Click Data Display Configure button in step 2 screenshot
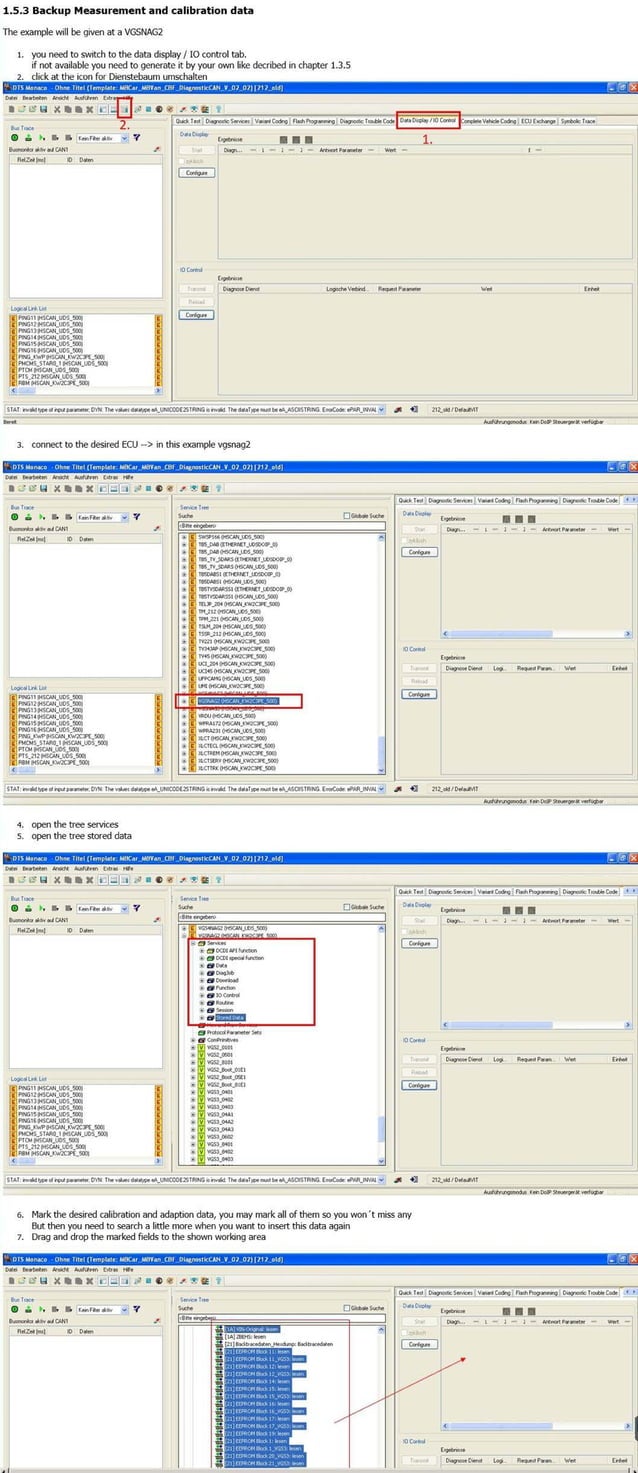 [x=197, y=172]
